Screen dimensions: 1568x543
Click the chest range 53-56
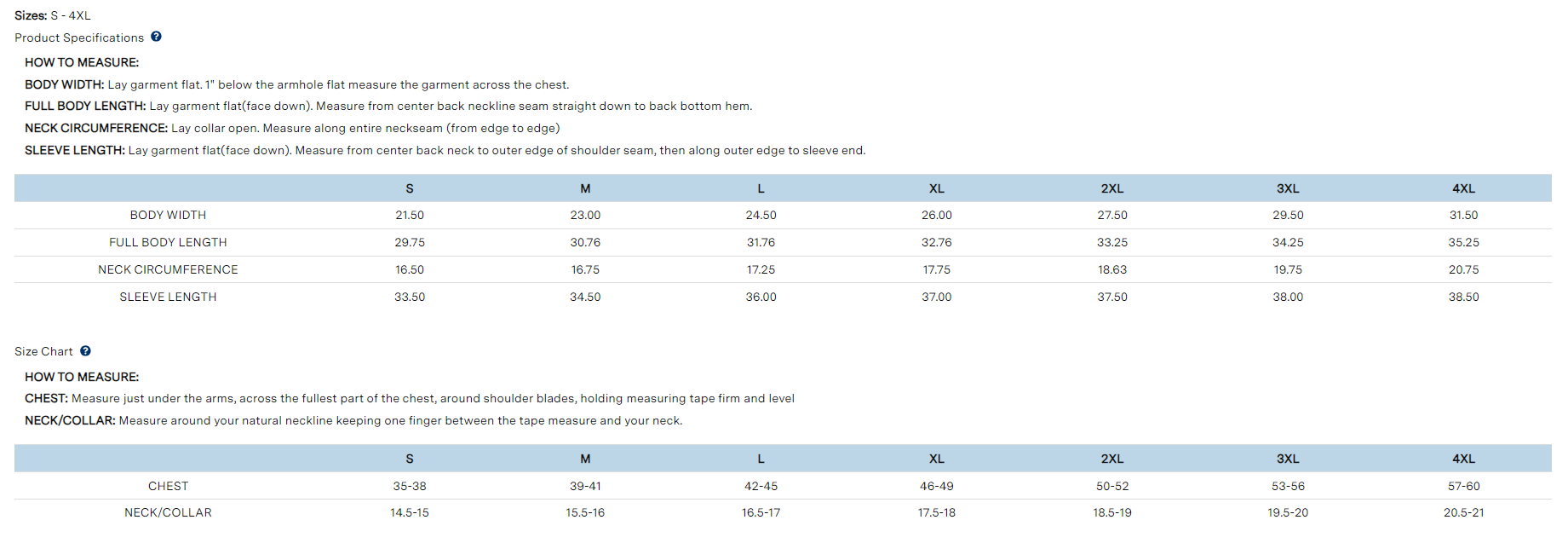pos(1288,487)
